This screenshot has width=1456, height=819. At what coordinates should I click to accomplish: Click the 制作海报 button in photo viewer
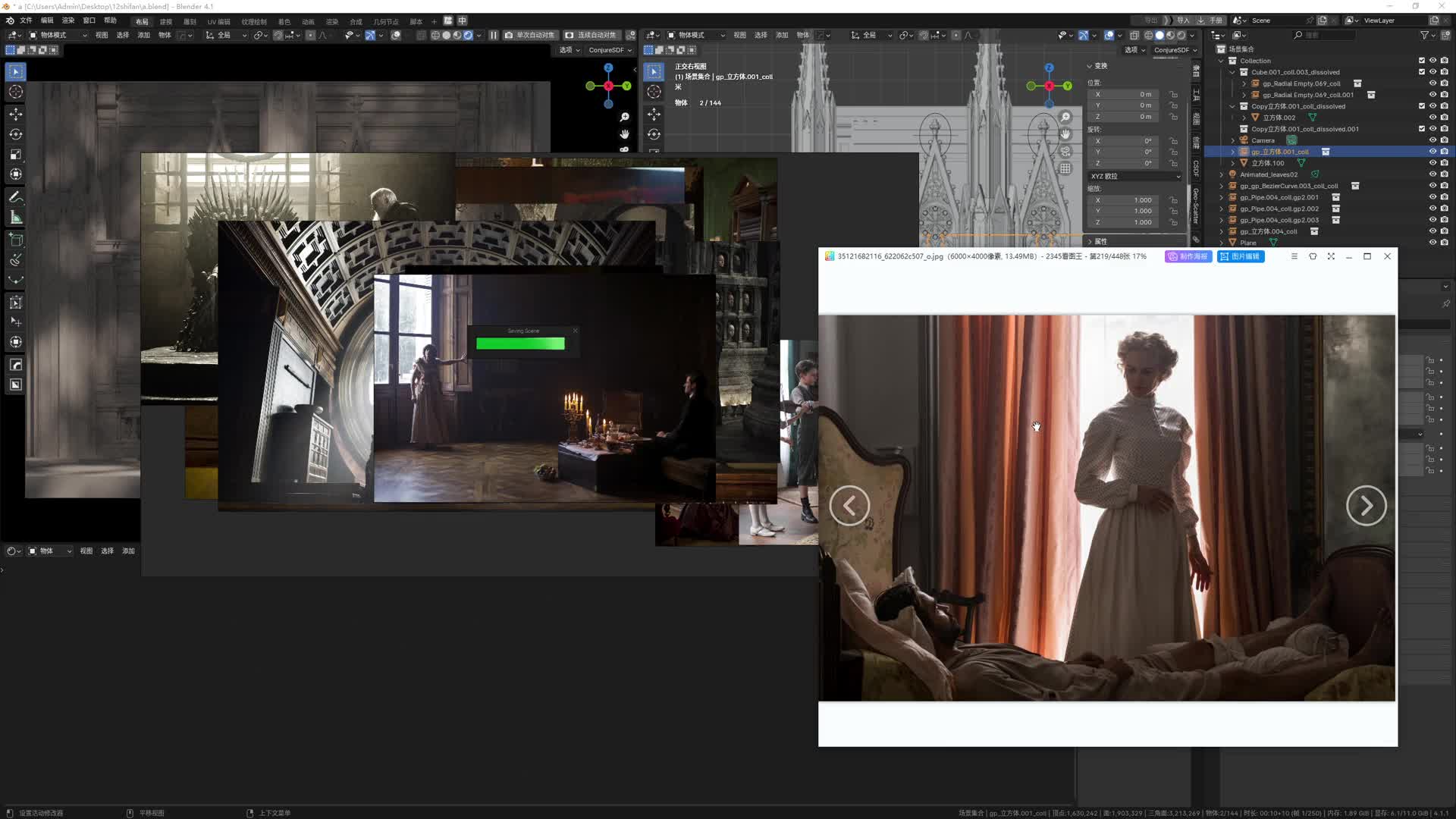click(x=1188, y=256)
